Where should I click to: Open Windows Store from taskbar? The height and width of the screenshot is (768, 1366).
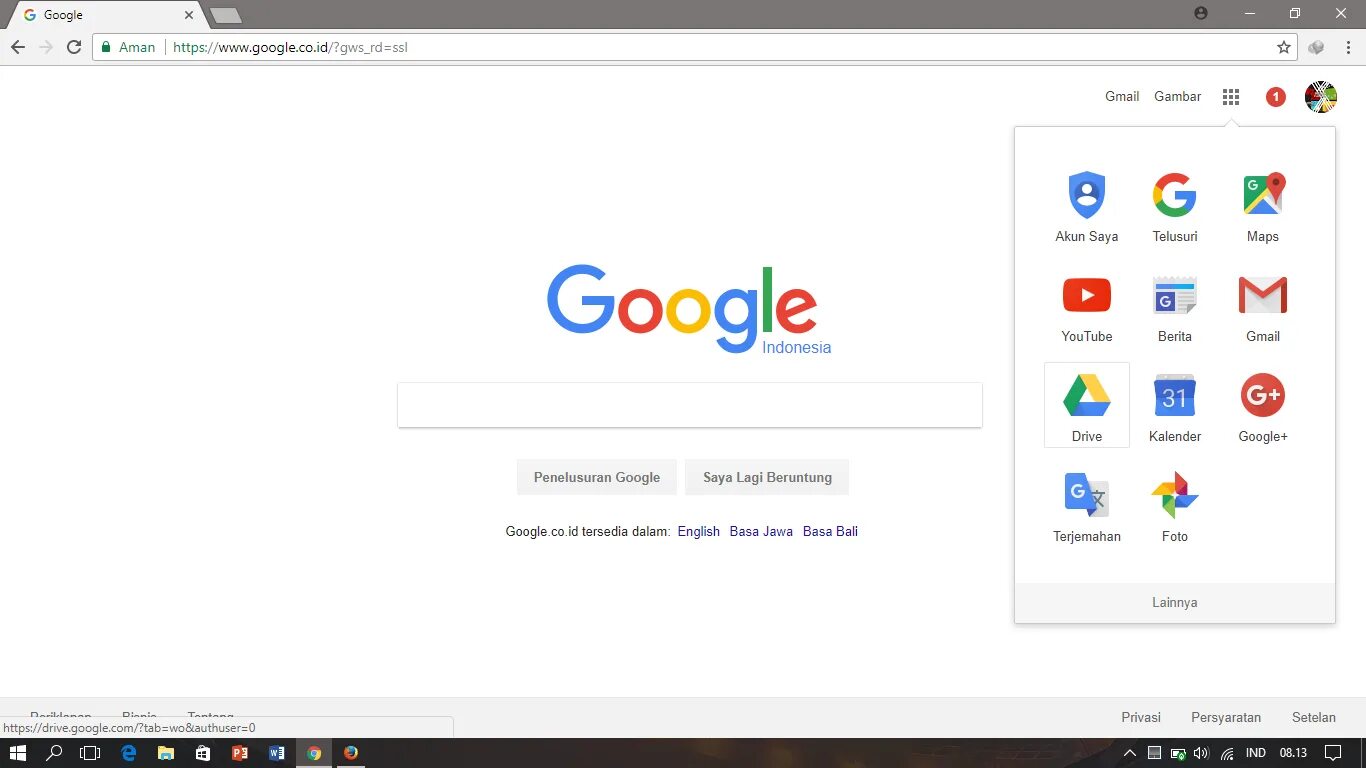[203, 753]
